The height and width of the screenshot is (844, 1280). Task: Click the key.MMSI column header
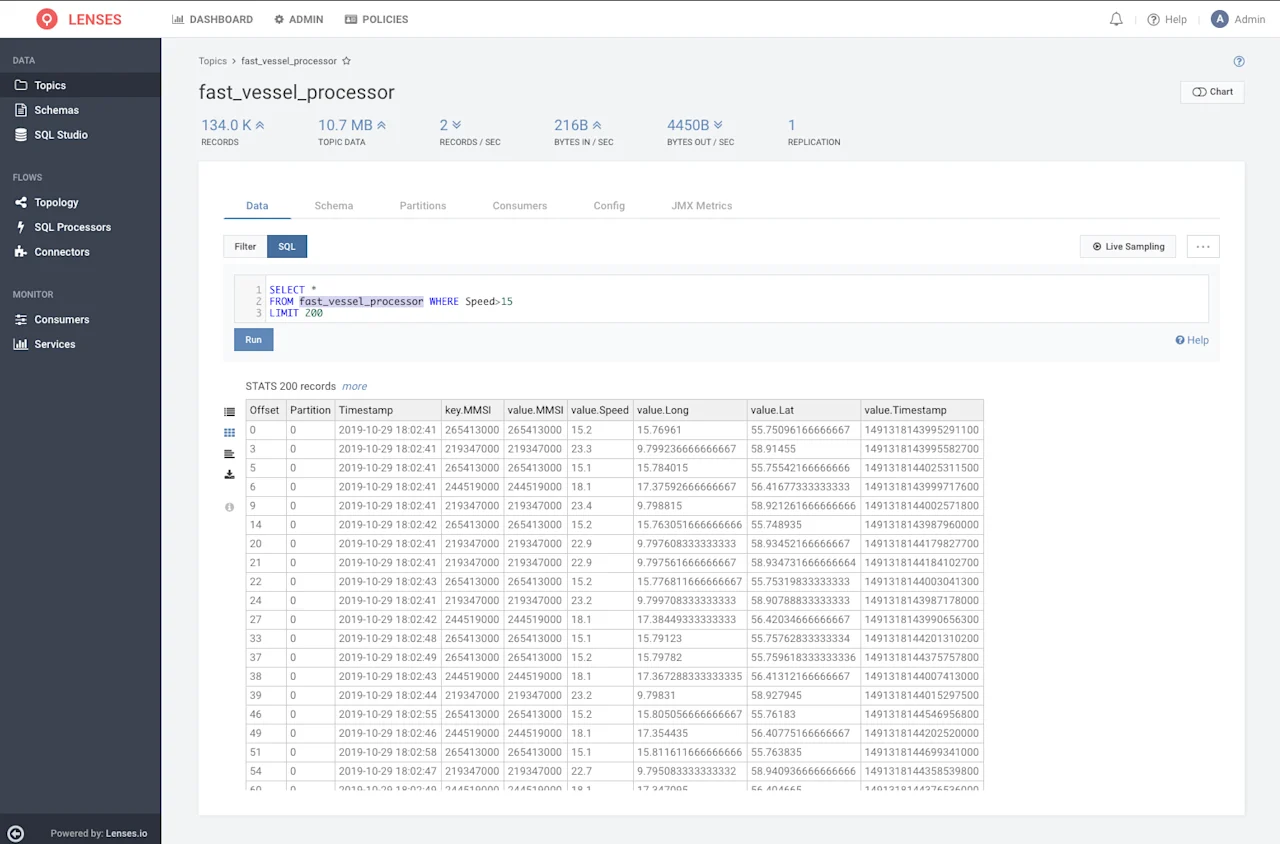coord(472,410)
